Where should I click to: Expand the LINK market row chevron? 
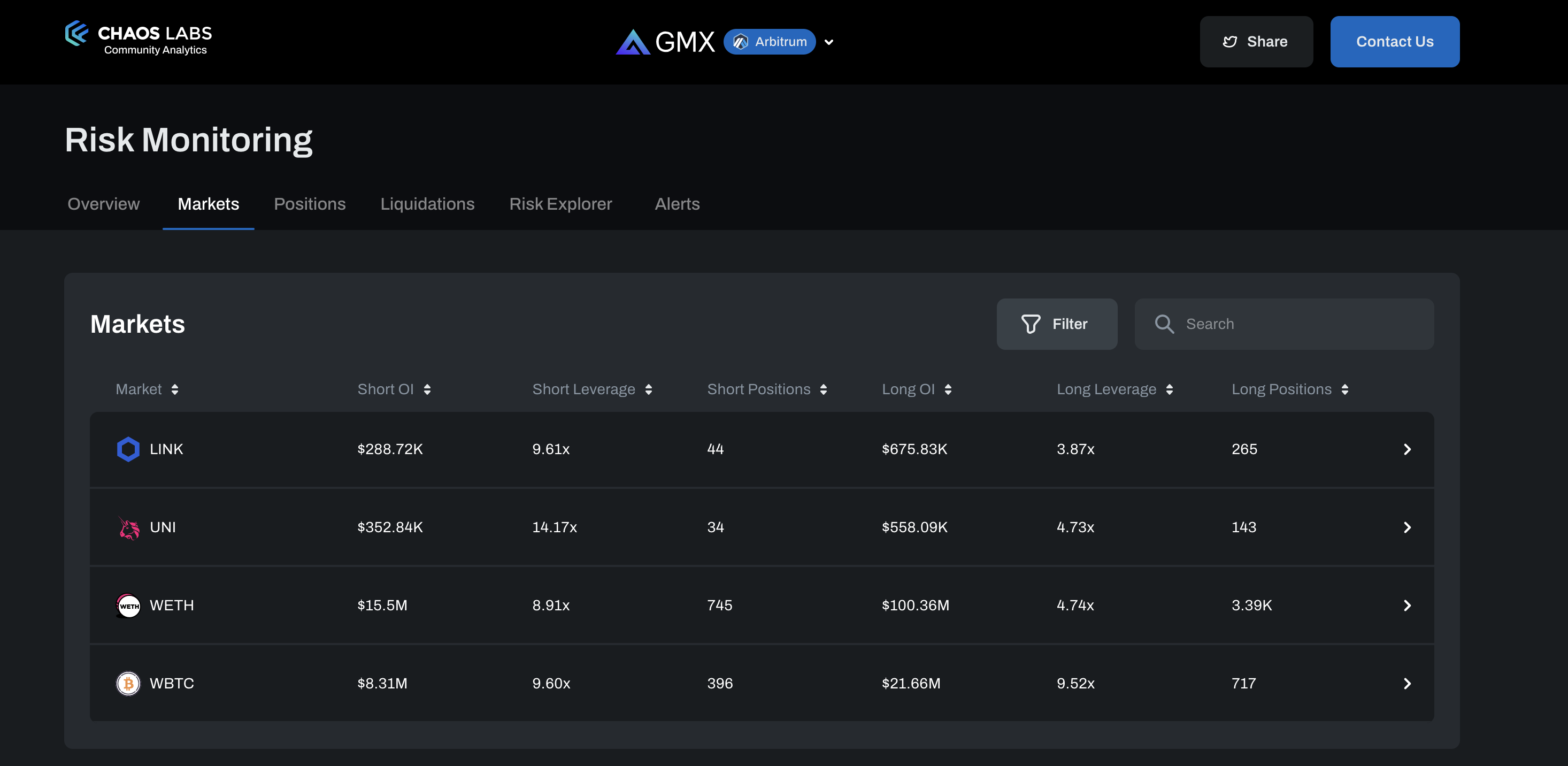tap(1406, 449)
